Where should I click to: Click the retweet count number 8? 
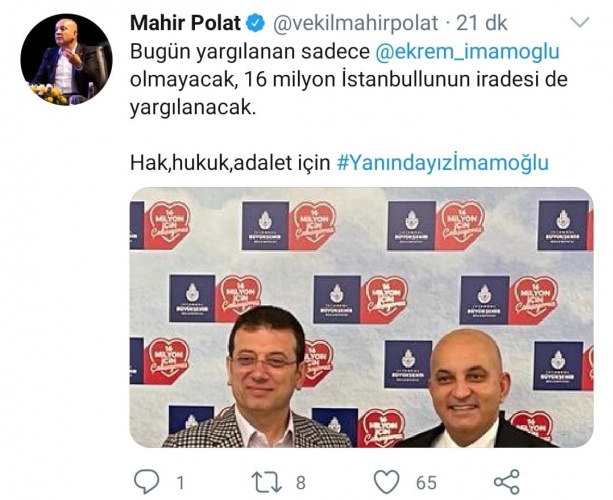tap(300, 483)
